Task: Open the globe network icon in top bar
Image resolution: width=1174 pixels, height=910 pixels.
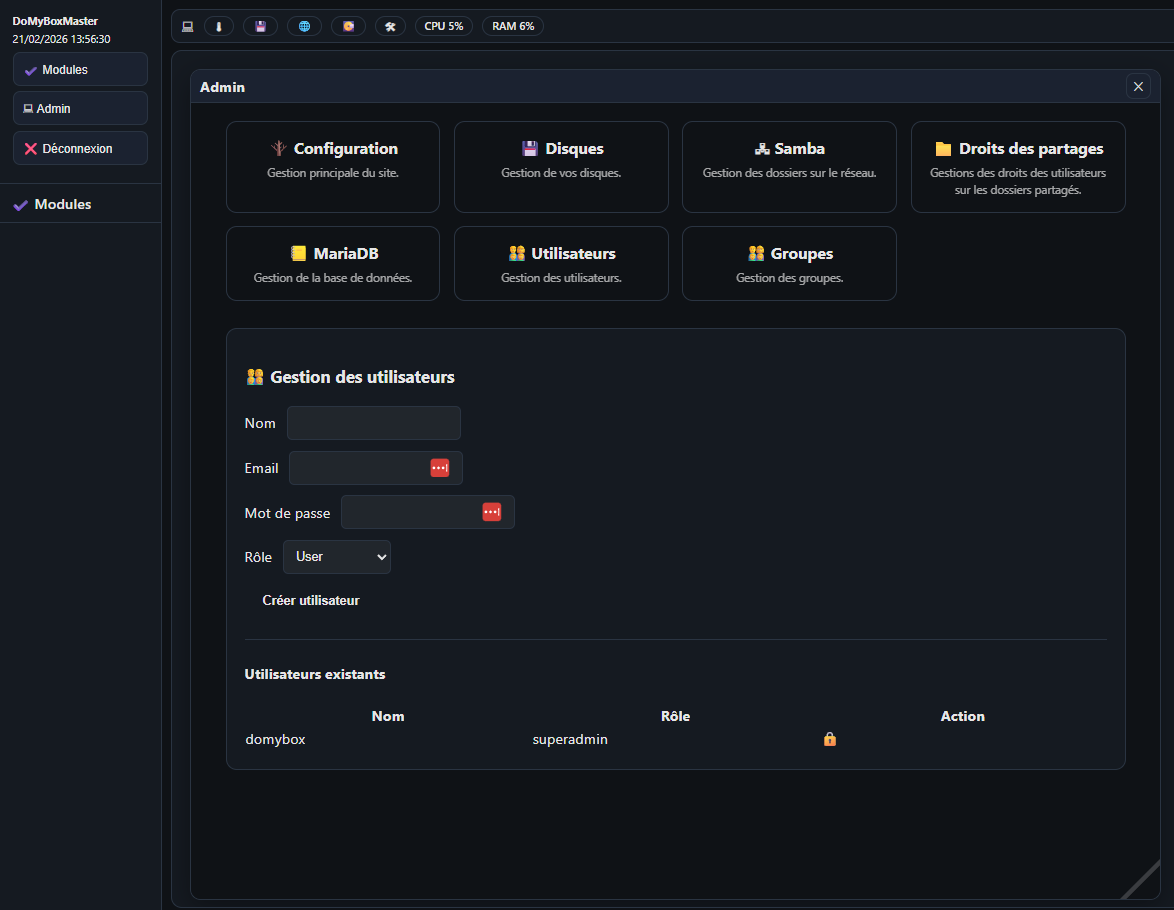Action: 304,26
